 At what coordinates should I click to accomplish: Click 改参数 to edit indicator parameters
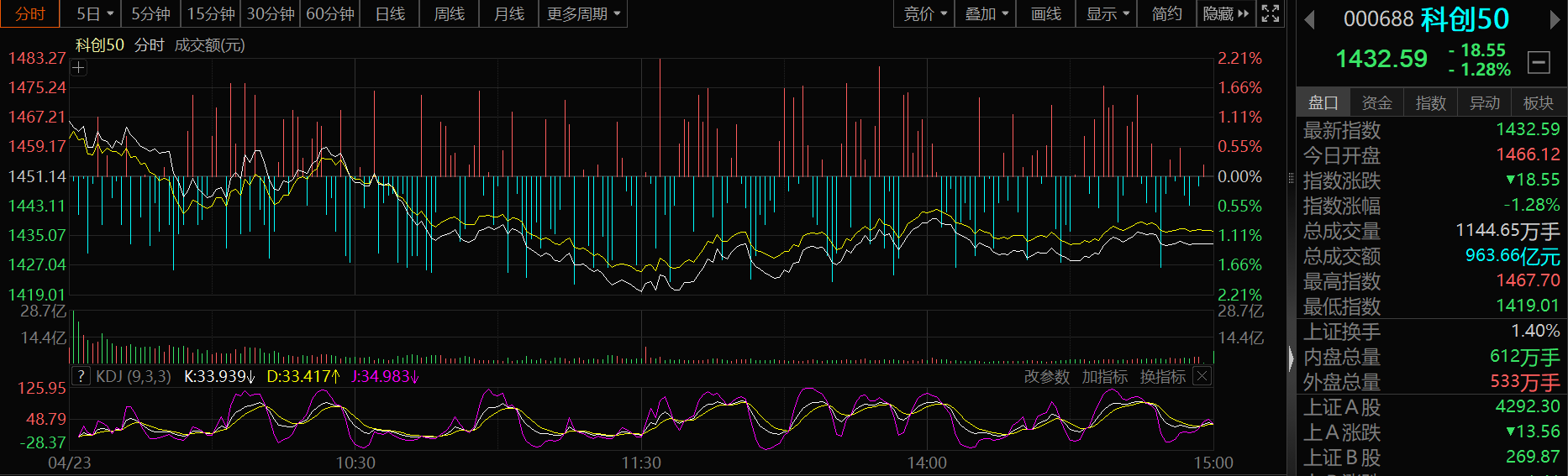pyautogui.click(x=1046, y=377)
